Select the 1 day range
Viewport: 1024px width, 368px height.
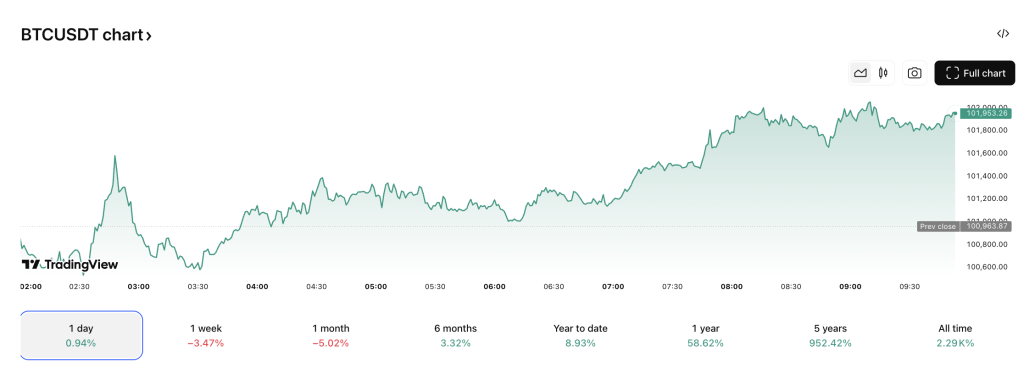click(x=81, y=335)
